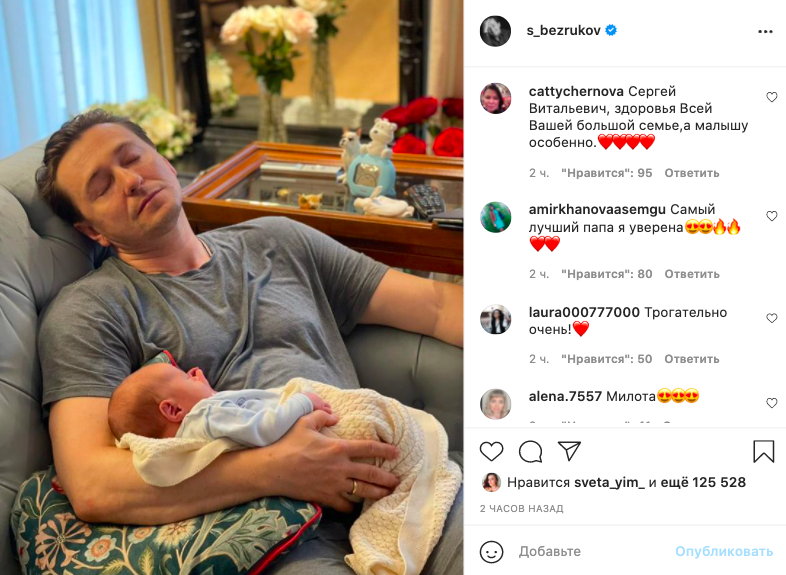Open the comment bubble icon
This screenshot has height=575, width=786.
pyautogui.click(x=530, y=452)
